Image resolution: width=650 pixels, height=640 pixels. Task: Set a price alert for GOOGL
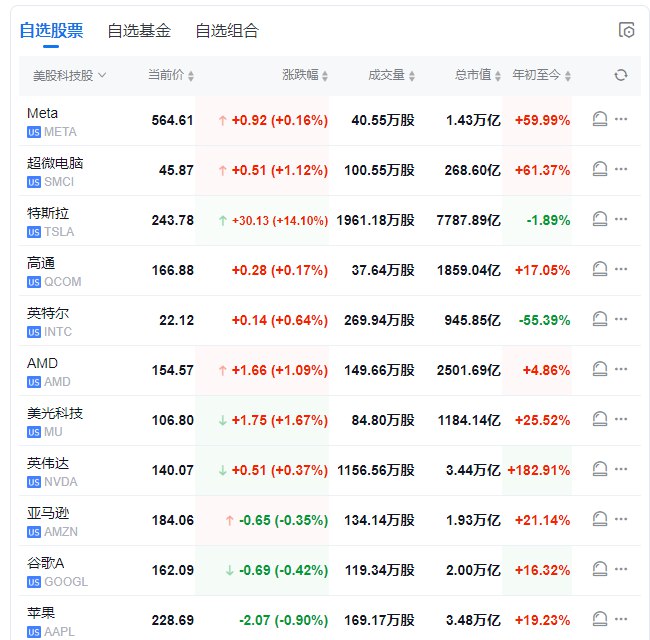point(599,569)
